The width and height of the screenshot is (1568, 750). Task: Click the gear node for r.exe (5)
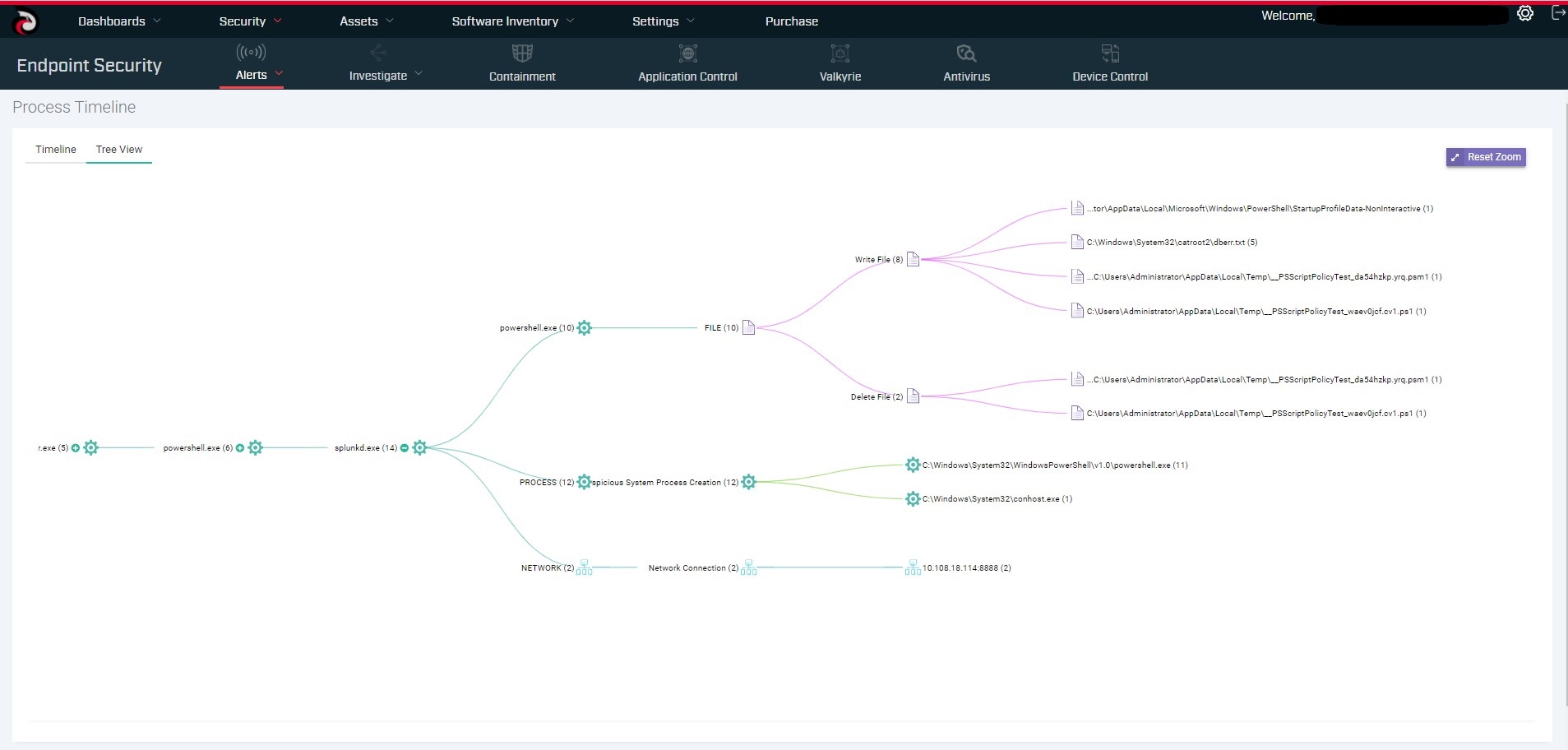point(90,448)
